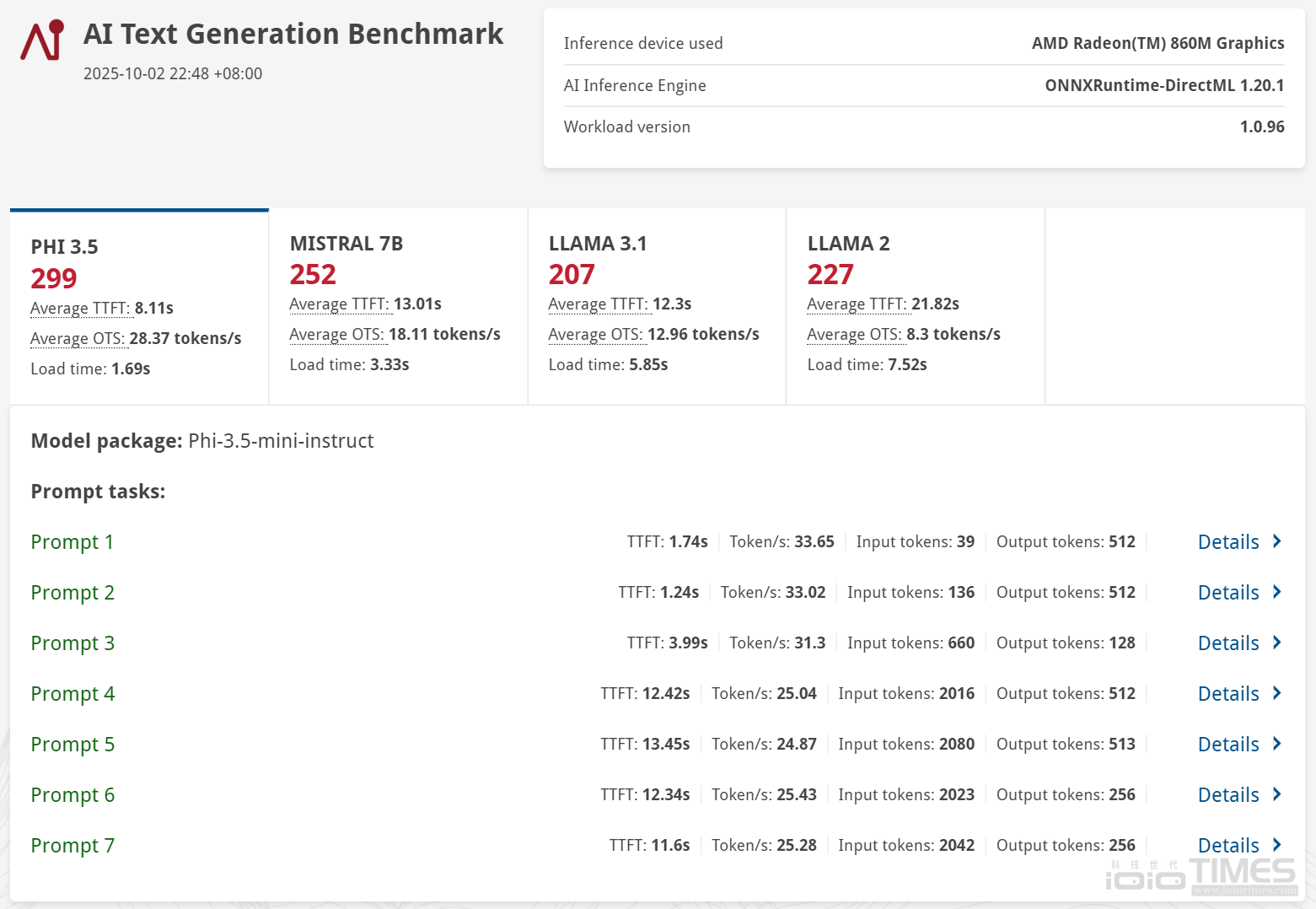Click Average TTFT label under LLAMA 2

click(857, 304)
